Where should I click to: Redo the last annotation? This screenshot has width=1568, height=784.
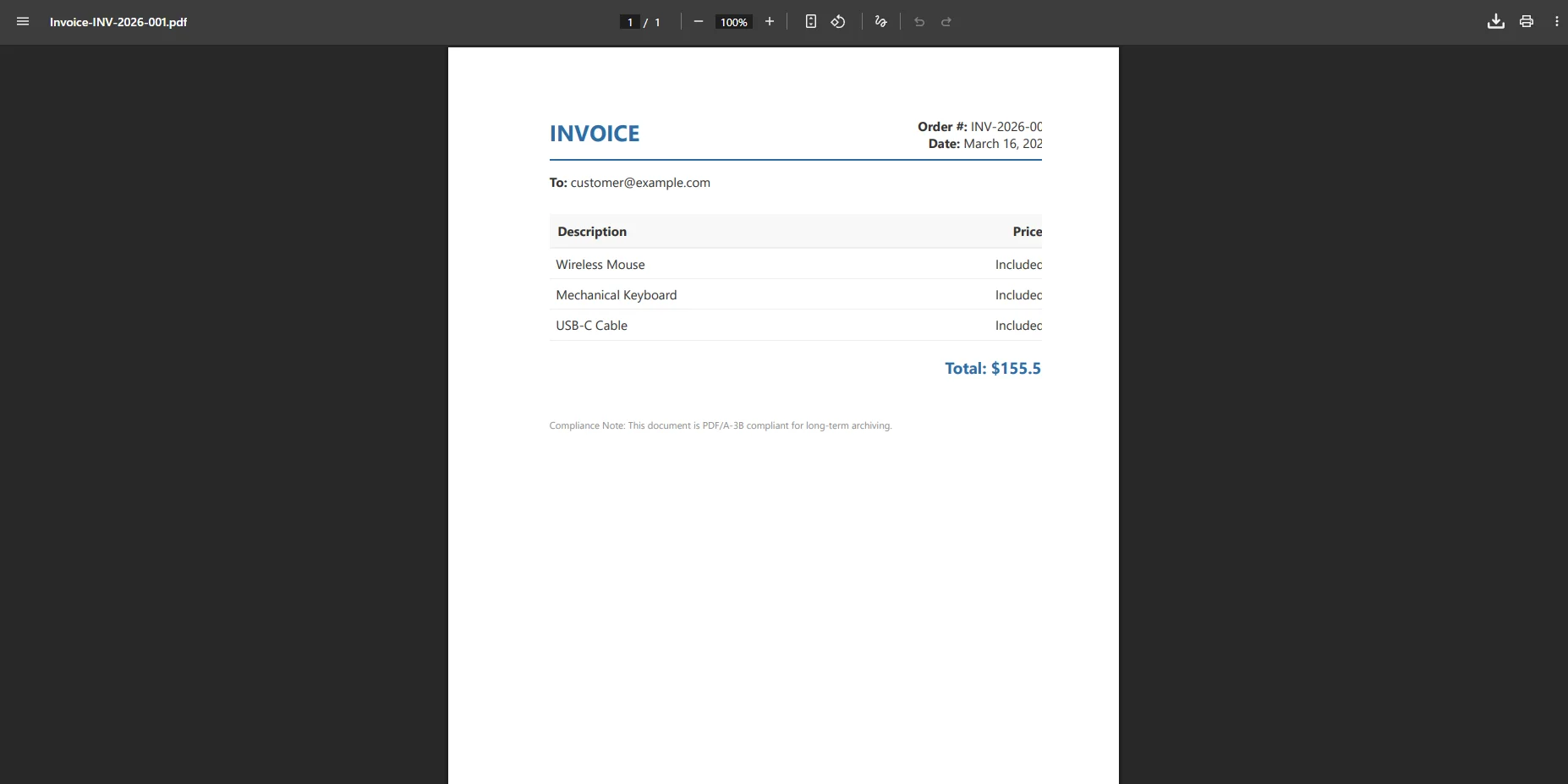(946, 22)
